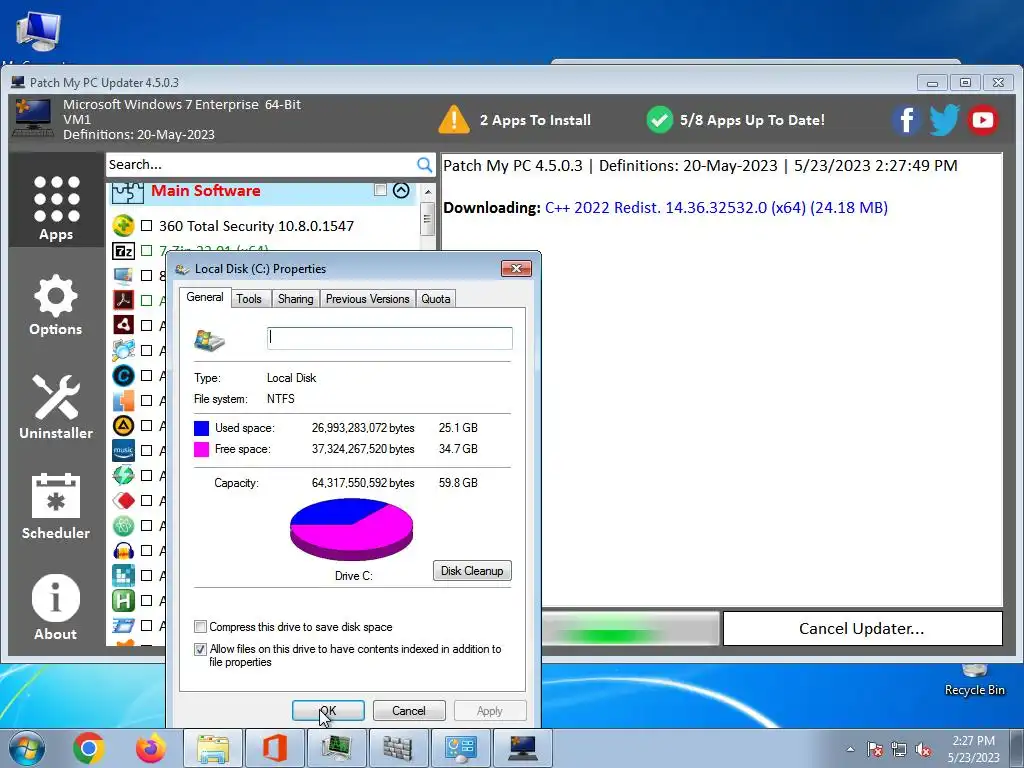Click the C++ 2022 Redist downloading entry
The height and width of the screenshot is (768, 1024).
pos(716,208)
